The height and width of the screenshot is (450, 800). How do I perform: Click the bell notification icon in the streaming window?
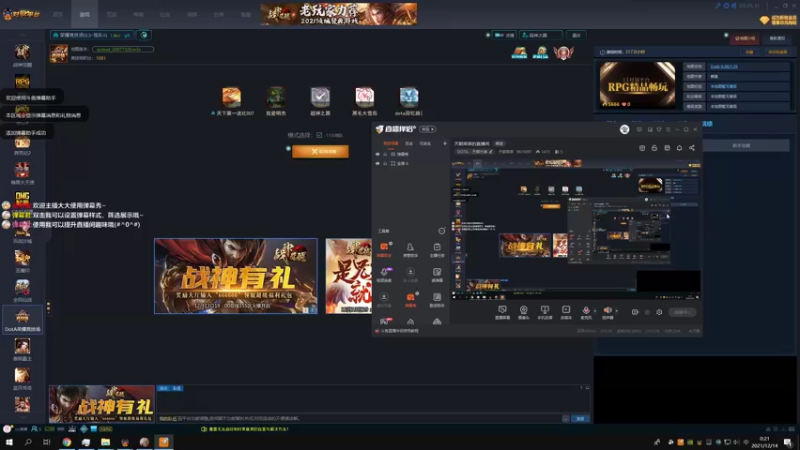pyautogui.click(x=679, y=148)
